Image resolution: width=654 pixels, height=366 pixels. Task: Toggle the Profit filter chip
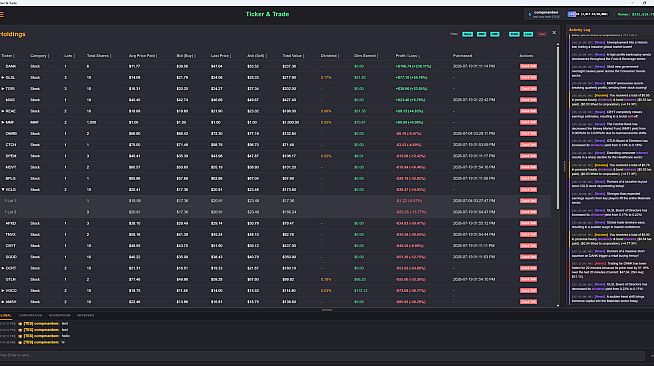514,34
